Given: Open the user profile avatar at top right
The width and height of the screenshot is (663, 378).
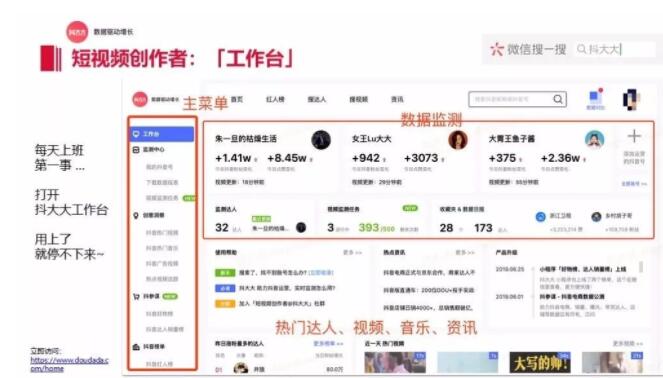Looking at the screenshot, I should (631, 100).
